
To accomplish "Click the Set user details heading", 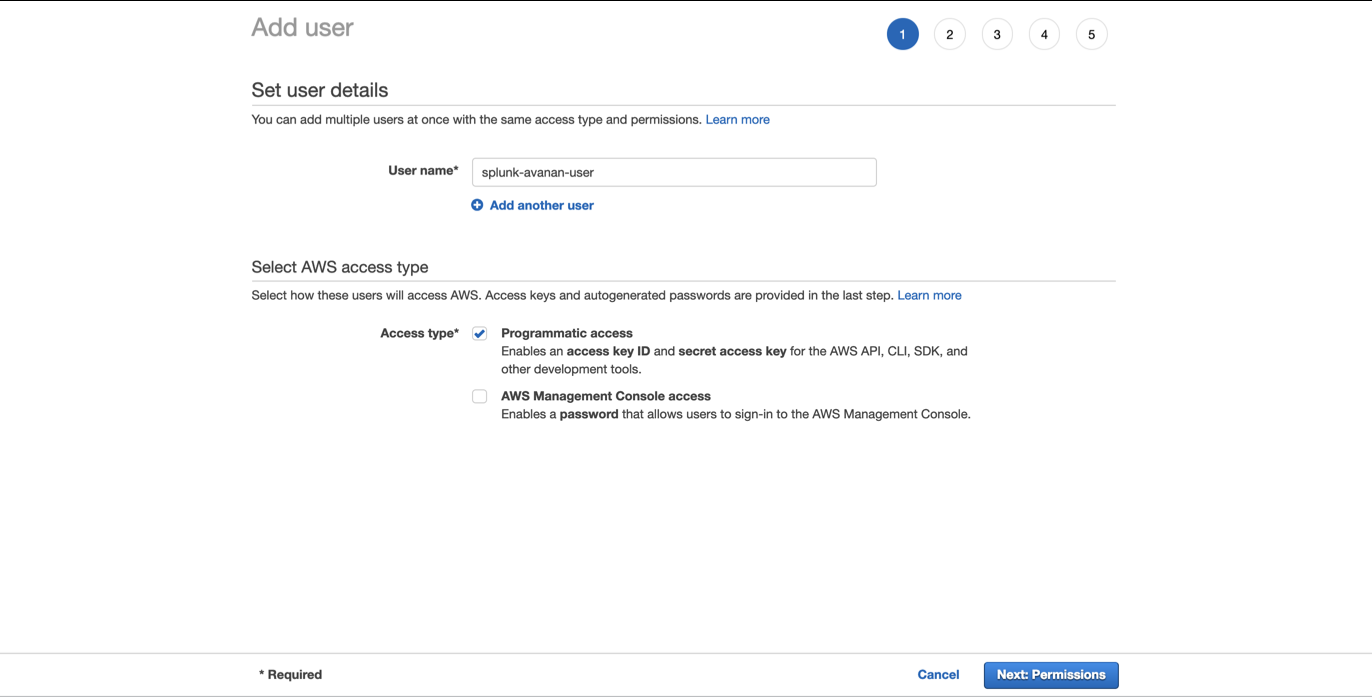I will [x=319, y=90].
